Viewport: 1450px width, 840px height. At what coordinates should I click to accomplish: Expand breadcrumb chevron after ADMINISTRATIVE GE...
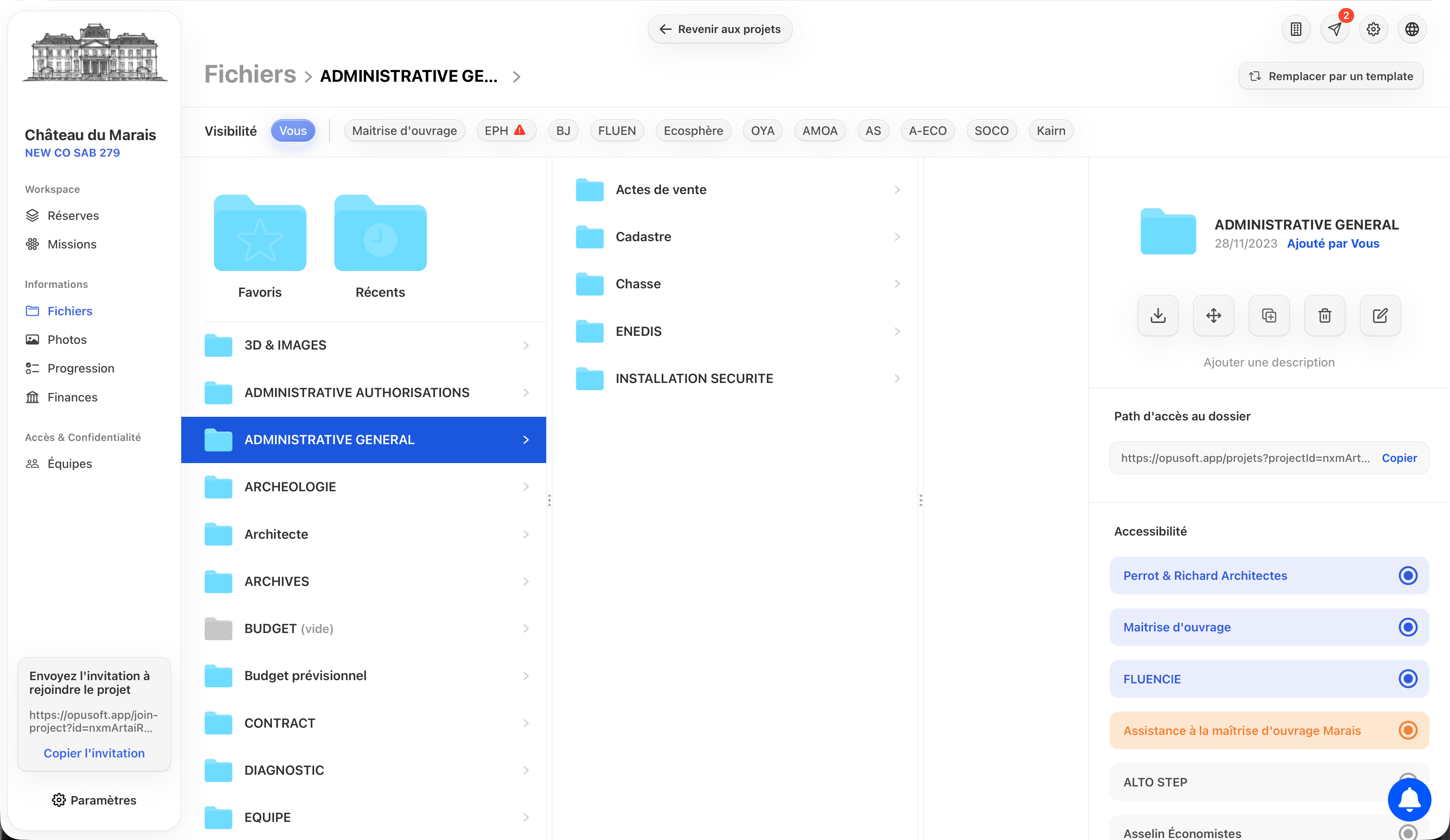pos(516,77)
